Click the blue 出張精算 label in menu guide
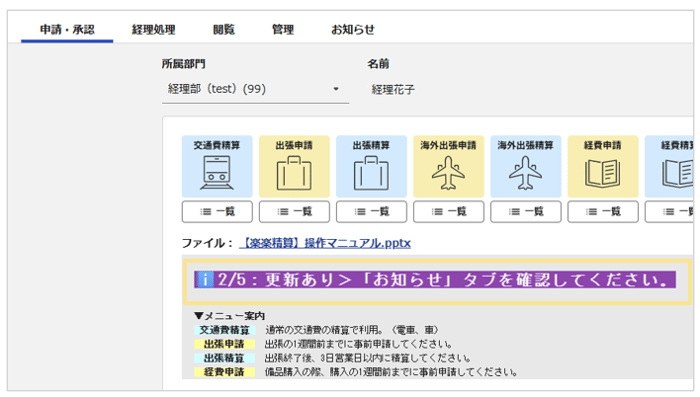 click(x=225, y=358)
